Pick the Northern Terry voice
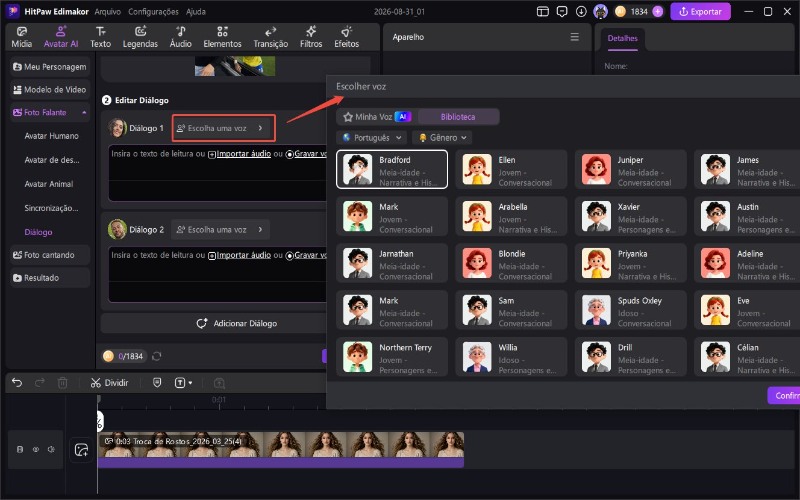The height and width of the screenshot is (500, 800). (392, 357)
